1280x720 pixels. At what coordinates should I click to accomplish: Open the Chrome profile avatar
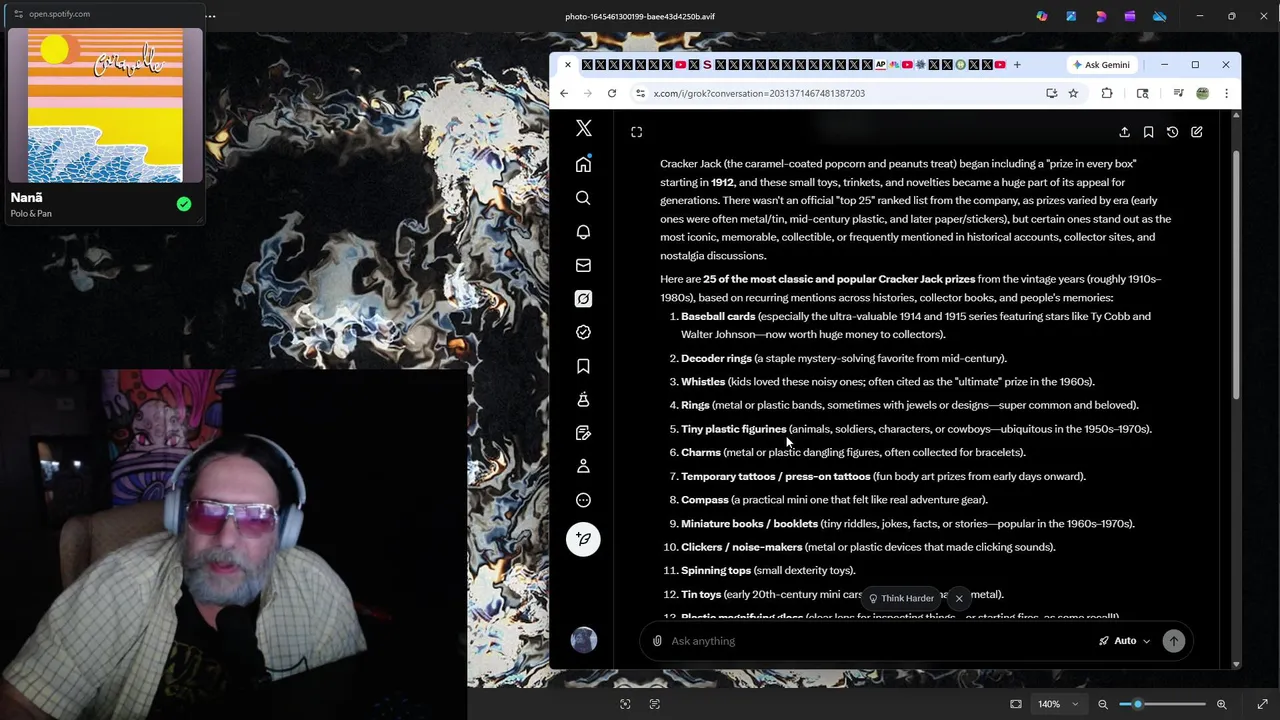click(1202, 93)
